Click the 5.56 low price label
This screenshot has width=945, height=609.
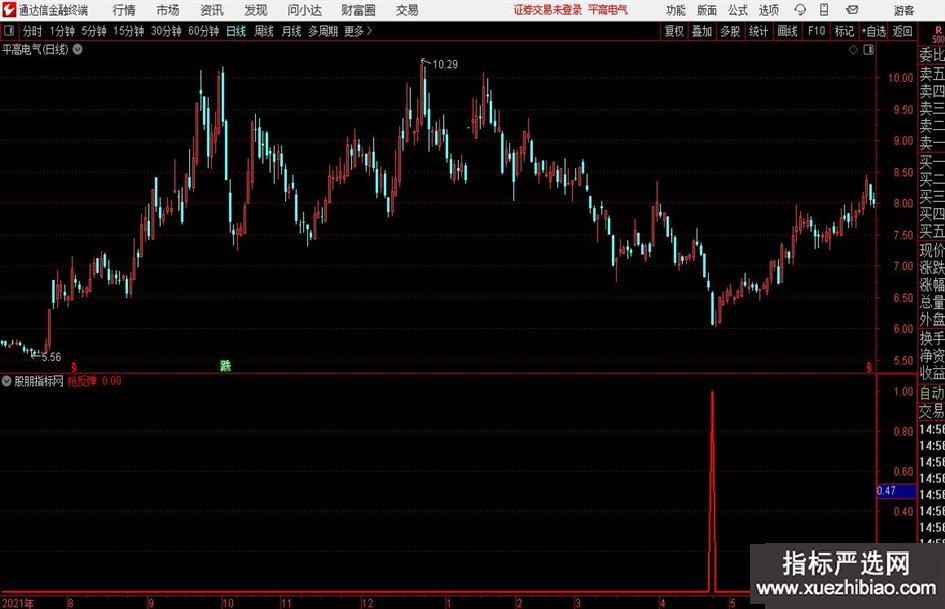tap(51, 357)
